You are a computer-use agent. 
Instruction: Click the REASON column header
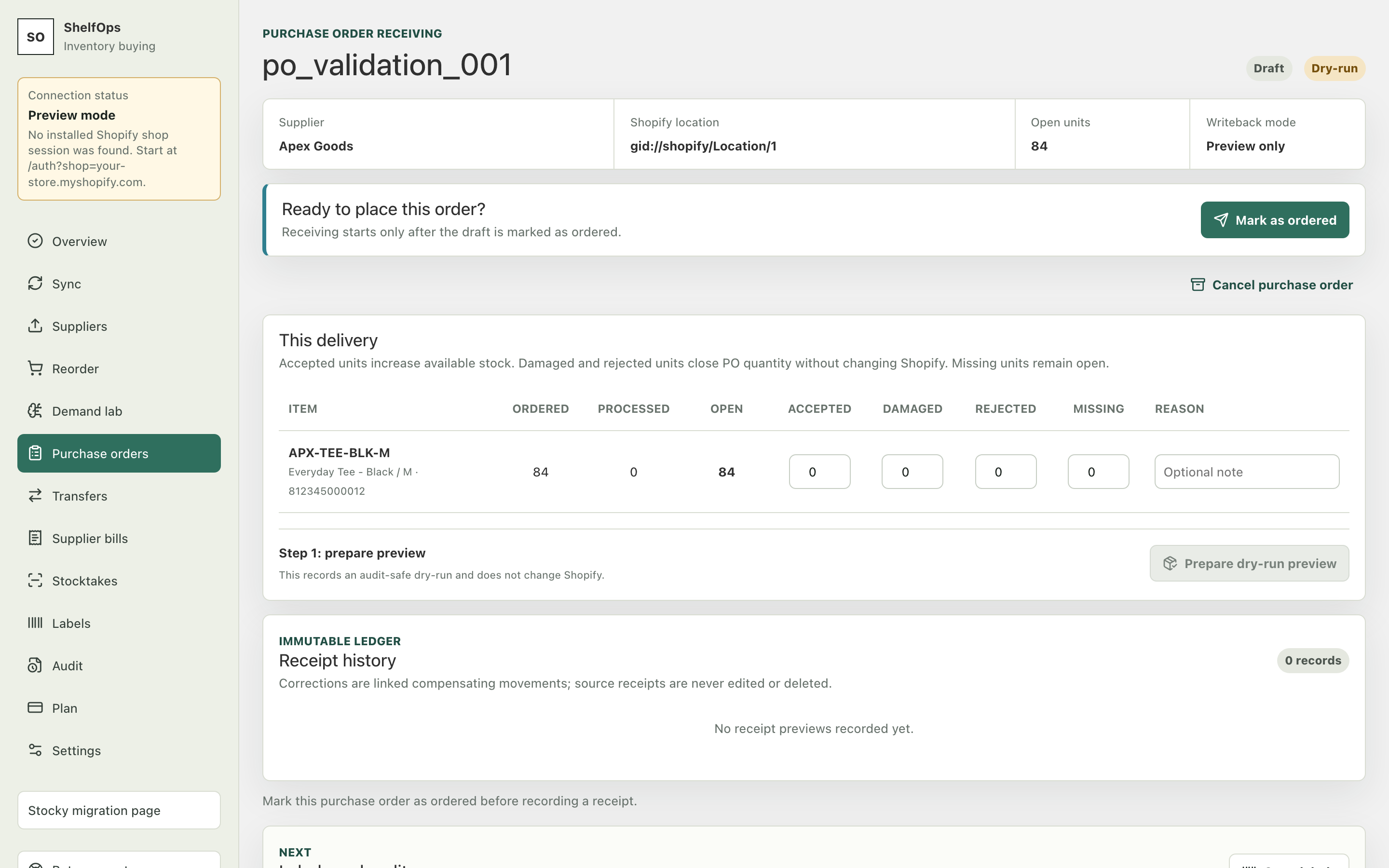pyautogui.click(x=1179, y=409)
